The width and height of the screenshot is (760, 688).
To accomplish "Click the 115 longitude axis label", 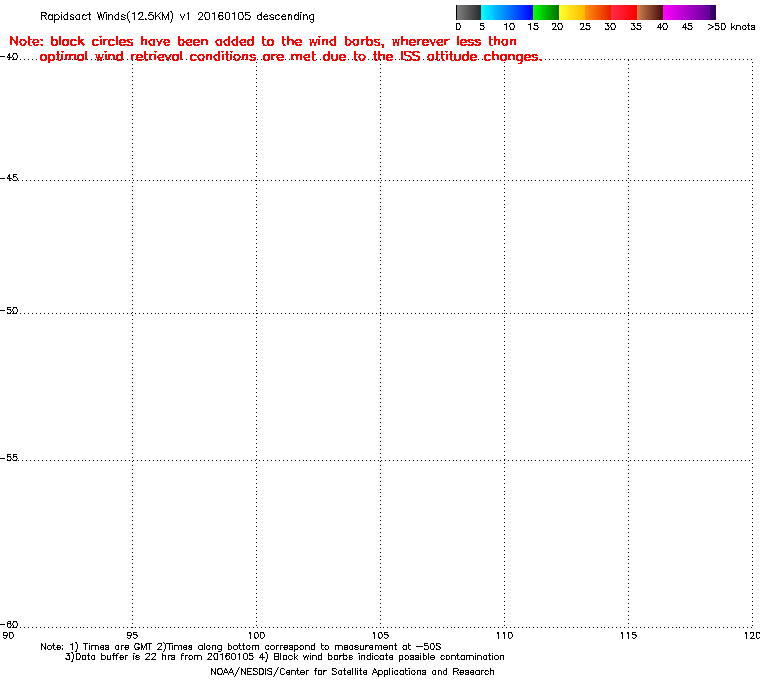I will [x=629, y=635].
